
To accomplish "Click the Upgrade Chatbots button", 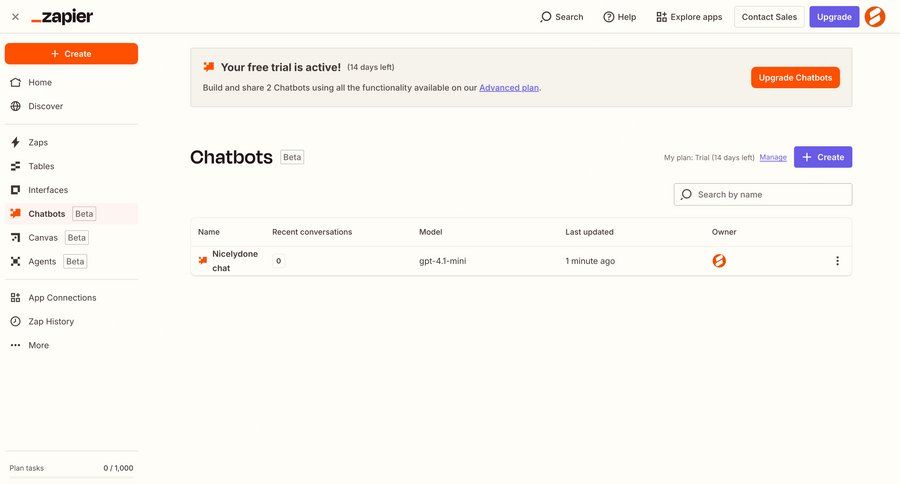I will (x=795, y=78).
